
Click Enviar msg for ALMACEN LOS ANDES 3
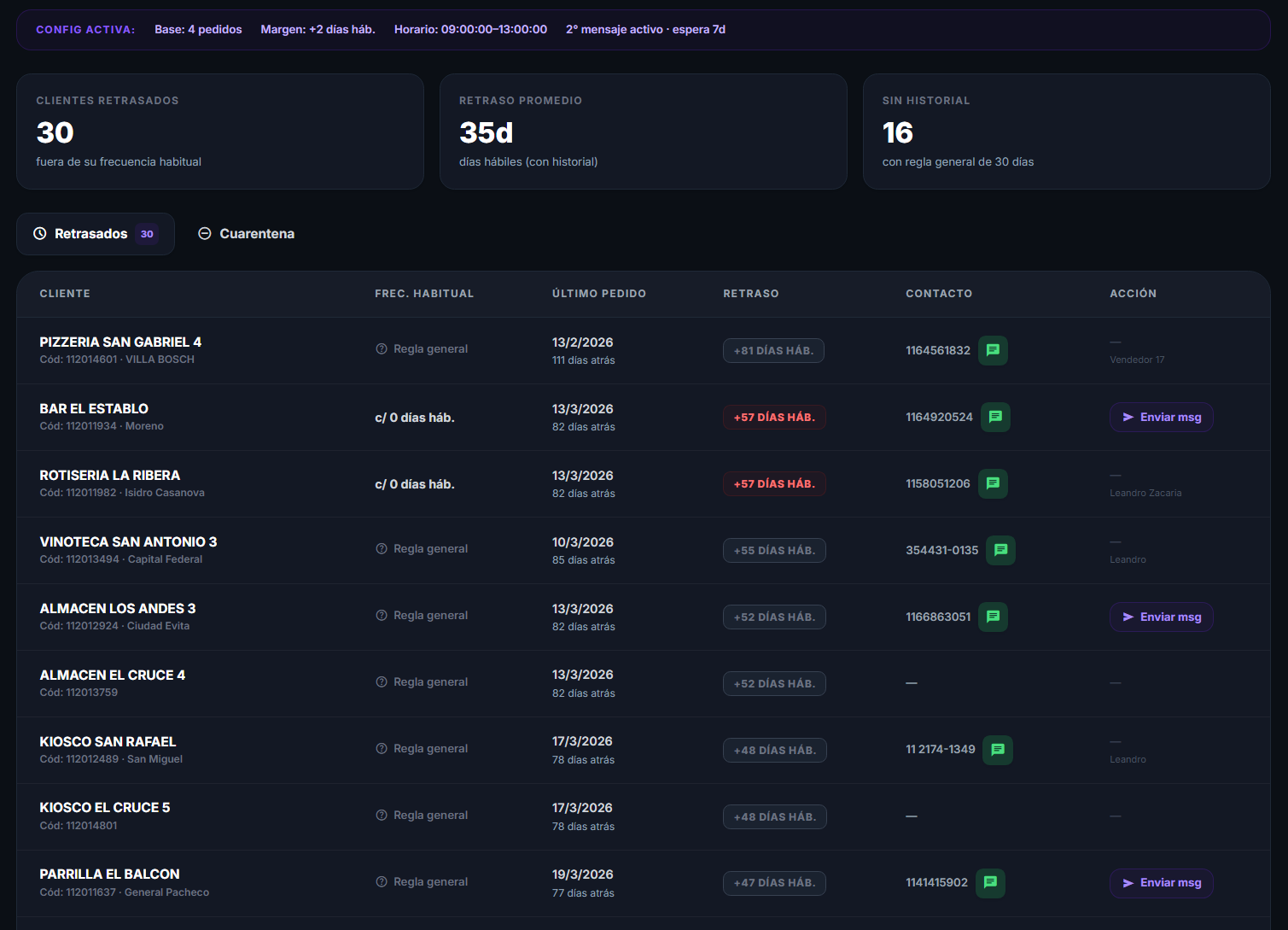pos(1162,617)
